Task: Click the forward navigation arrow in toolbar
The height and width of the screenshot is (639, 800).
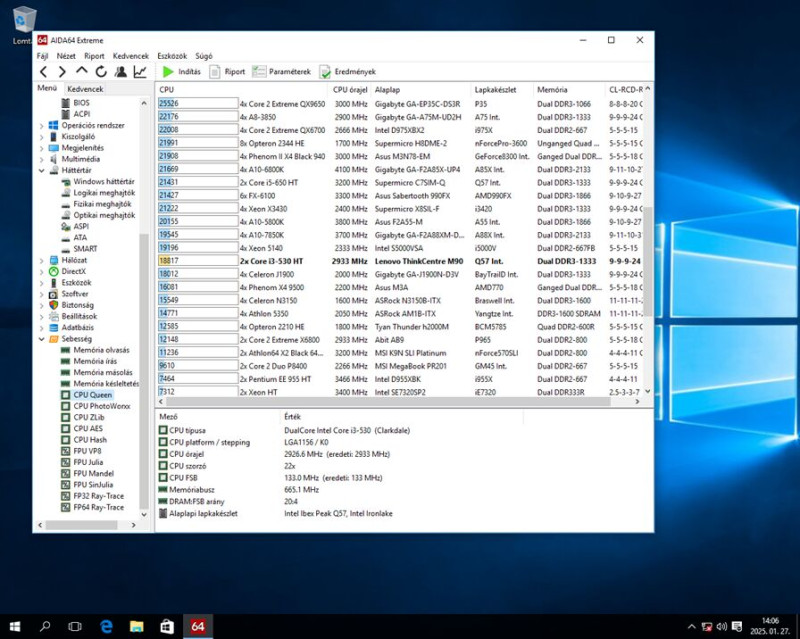Action: [x=62, y=72]
